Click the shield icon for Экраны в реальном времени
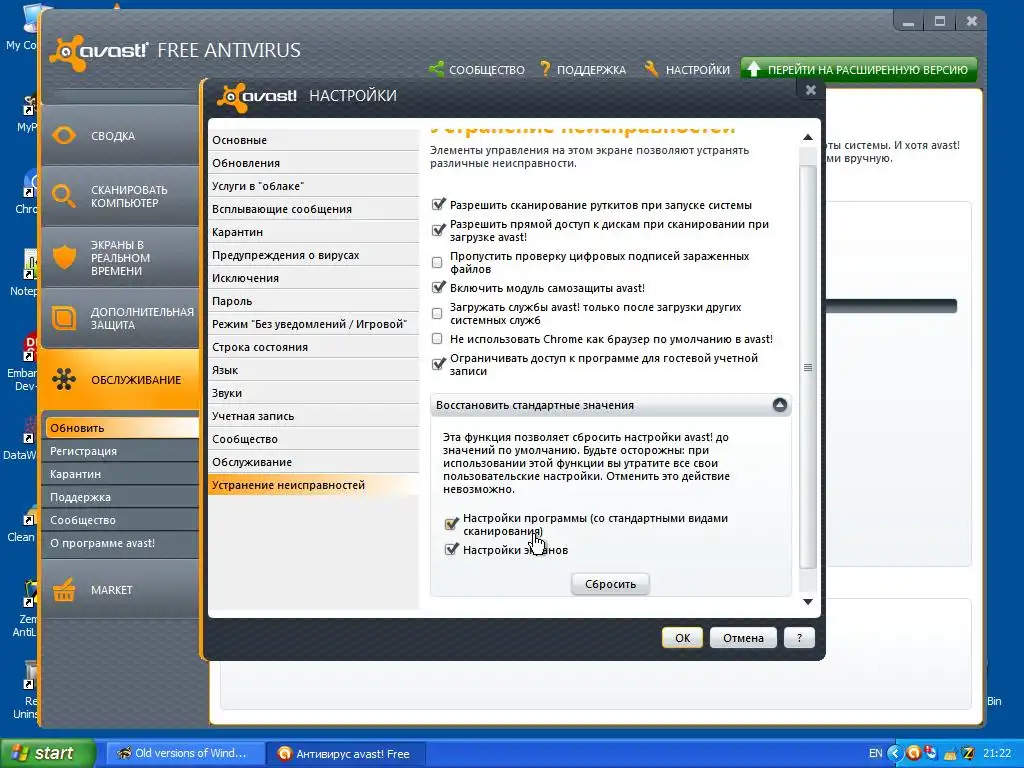The image size is (1024, 768). click(64, 257)
